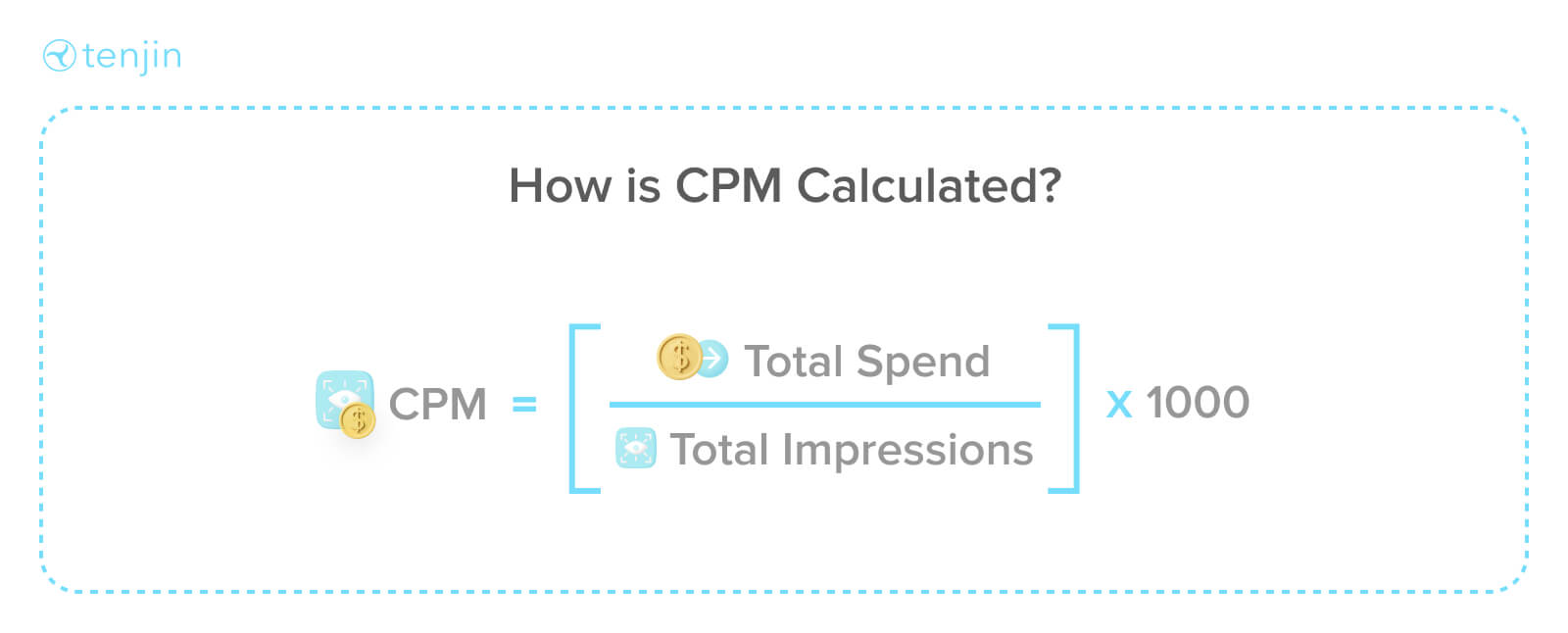Screen dimensions: 1568x633
Task: Click the tenjin wordmark text
Action: pos(132,56)
